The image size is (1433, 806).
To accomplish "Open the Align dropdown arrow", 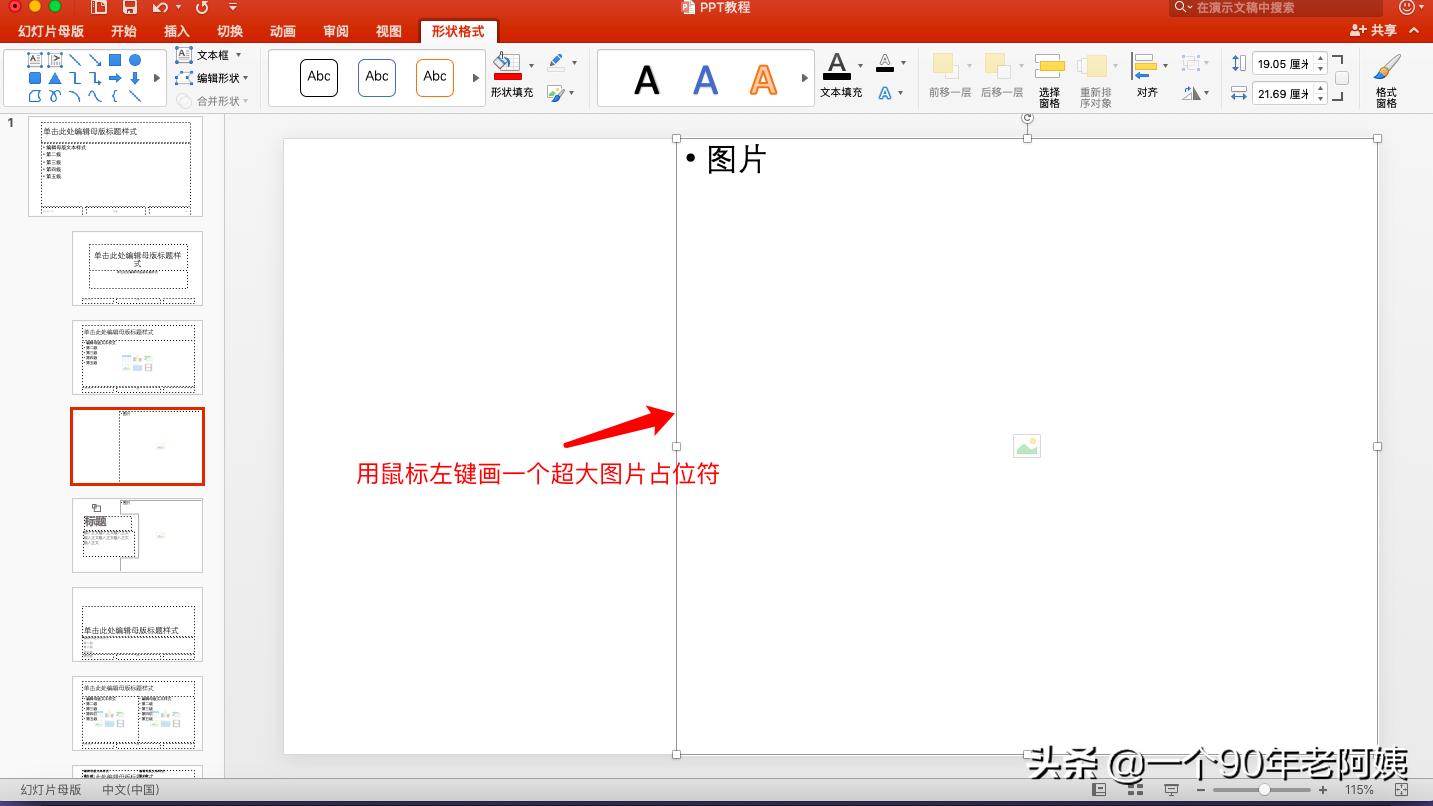I will point(1165,66).
